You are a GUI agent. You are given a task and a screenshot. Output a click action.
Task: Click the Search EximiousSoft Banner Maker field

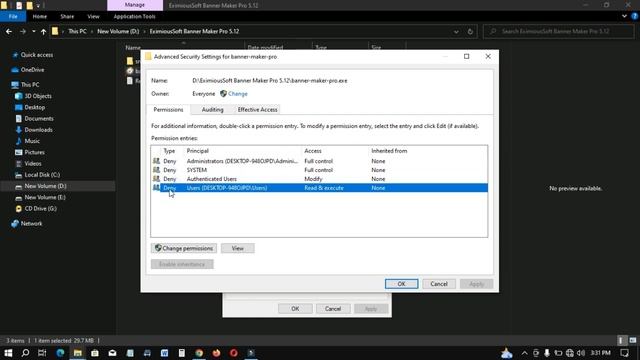click(x=559, y=31)
